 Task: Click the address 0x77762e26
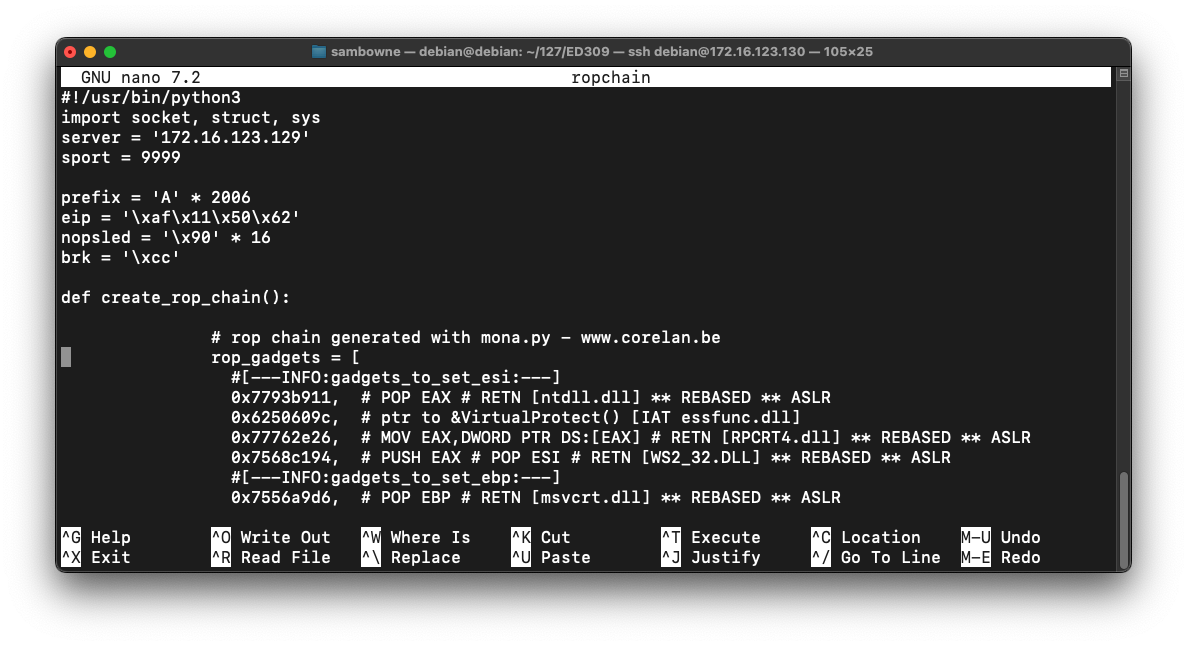[x=281, y=438]
